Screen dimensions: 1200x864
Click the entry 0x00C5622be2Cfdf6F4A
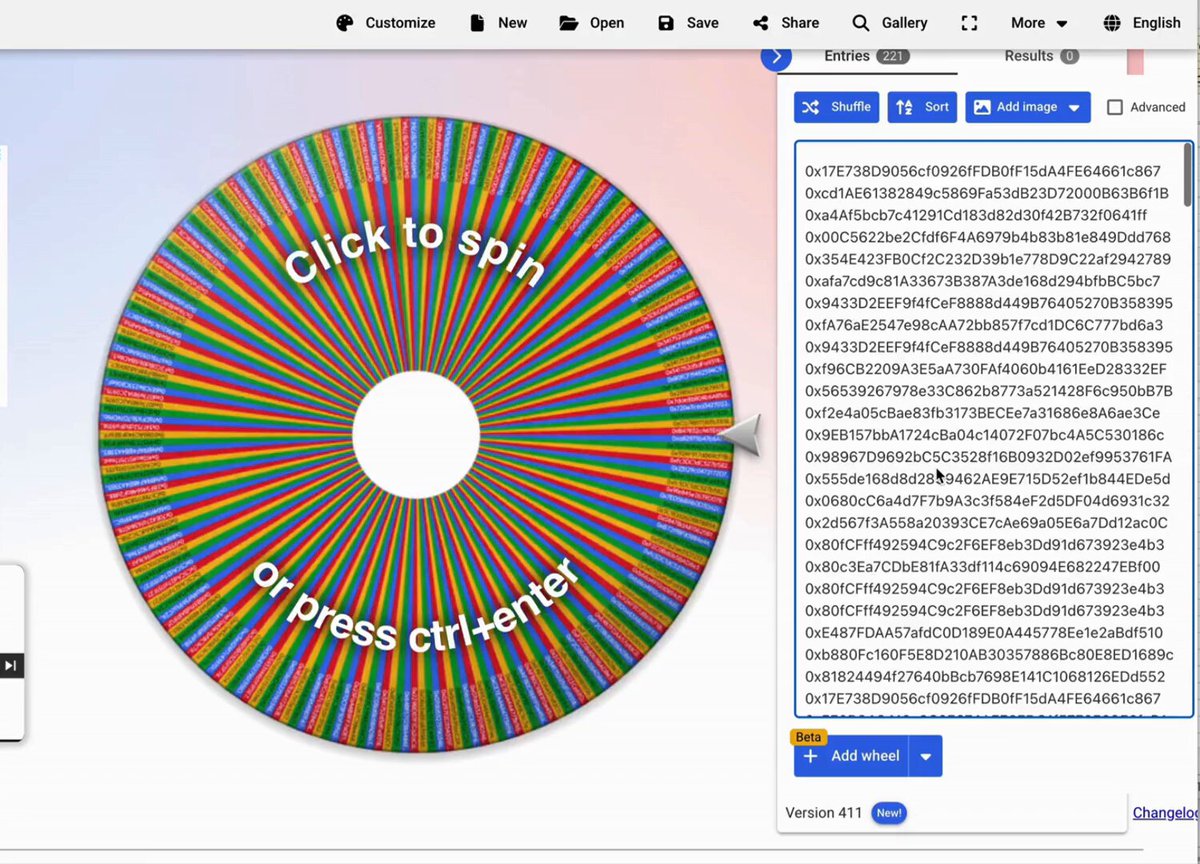[x=987, y=237]
